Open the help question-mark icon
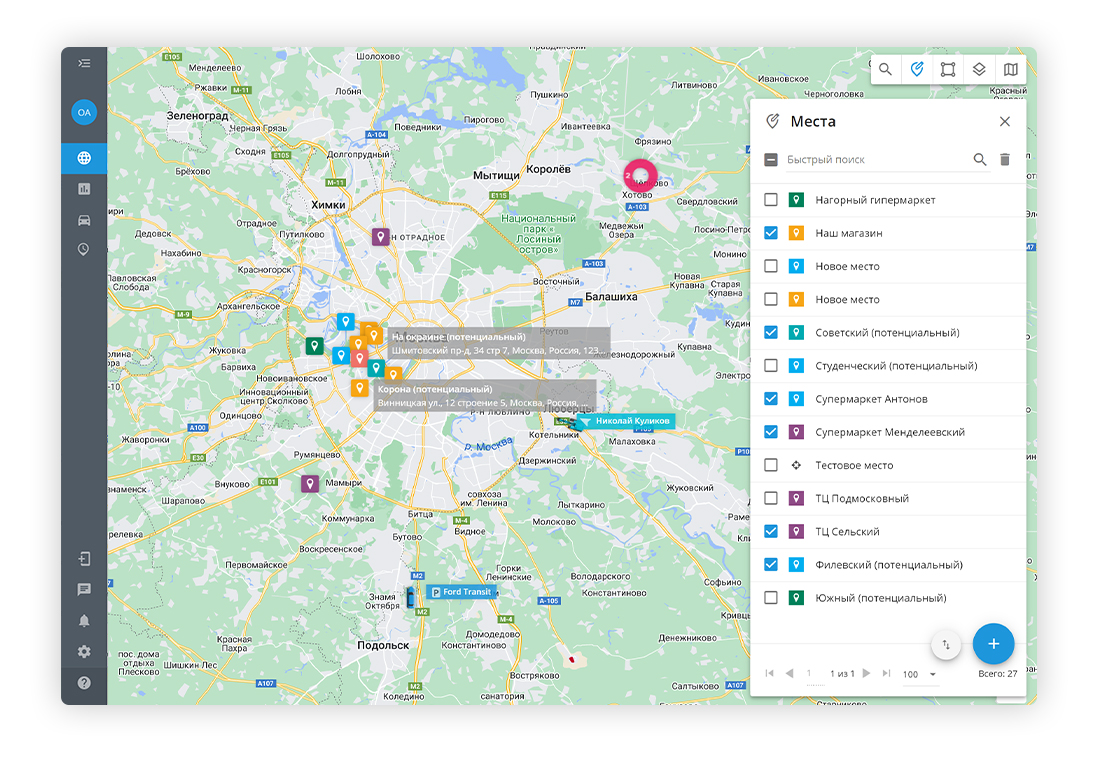The width and height of the screenshot is (1094, 764). click(x=84, y=683)
